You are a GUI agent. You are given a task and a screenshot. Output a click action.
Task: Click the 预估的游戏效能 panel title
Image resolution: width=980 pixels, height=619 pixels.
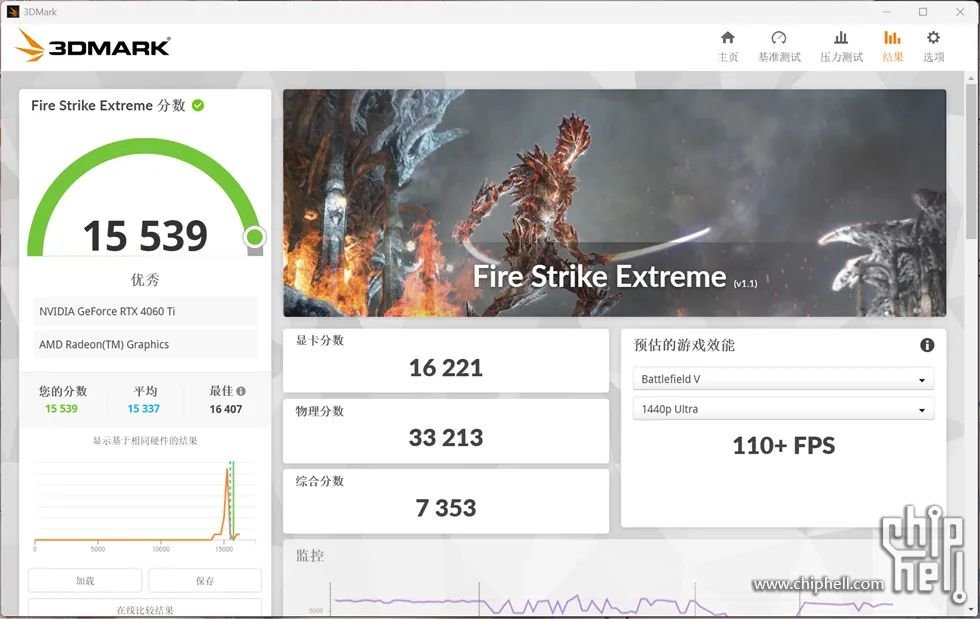pyautogui.click(x=684, y=345)
